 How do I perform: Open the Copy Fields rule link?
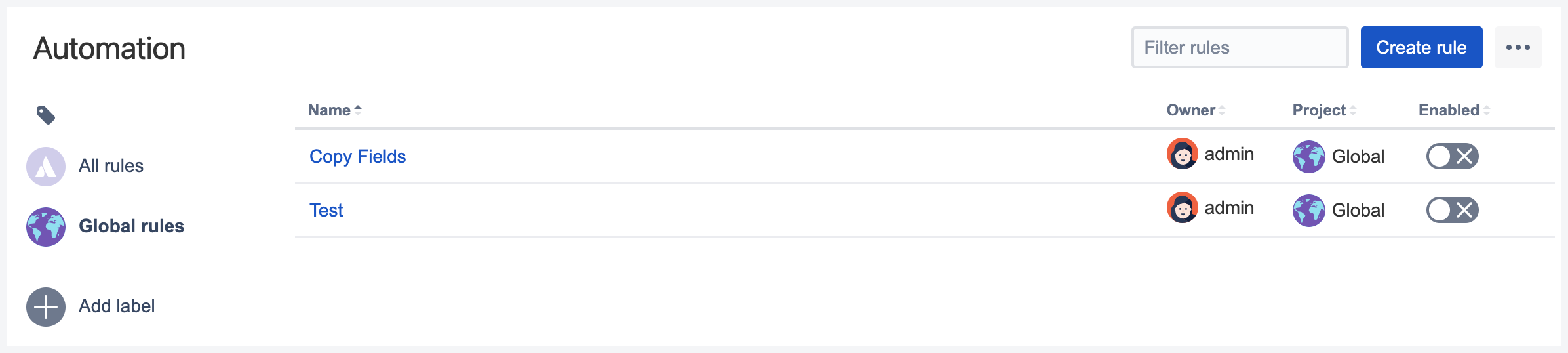point(357,156)
